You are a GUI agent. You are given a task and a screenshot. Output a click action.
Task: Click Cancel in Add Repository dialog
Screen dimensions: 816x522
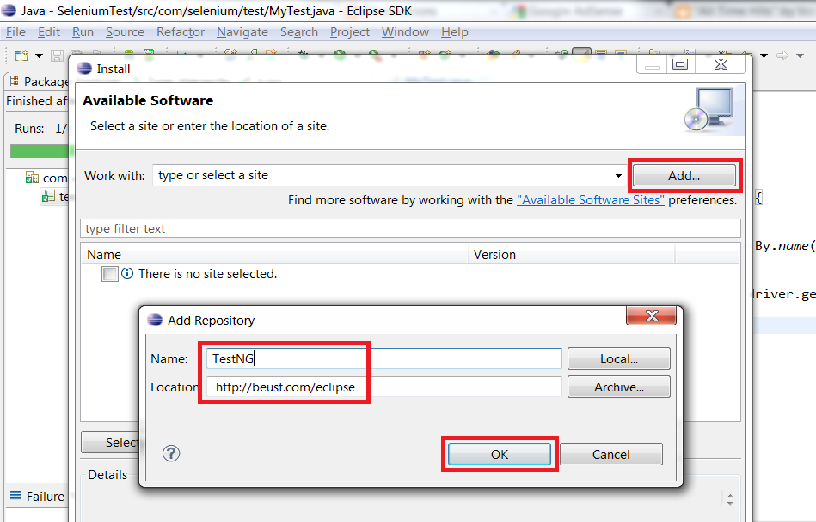pyautogui.click(x=611, y=454)
